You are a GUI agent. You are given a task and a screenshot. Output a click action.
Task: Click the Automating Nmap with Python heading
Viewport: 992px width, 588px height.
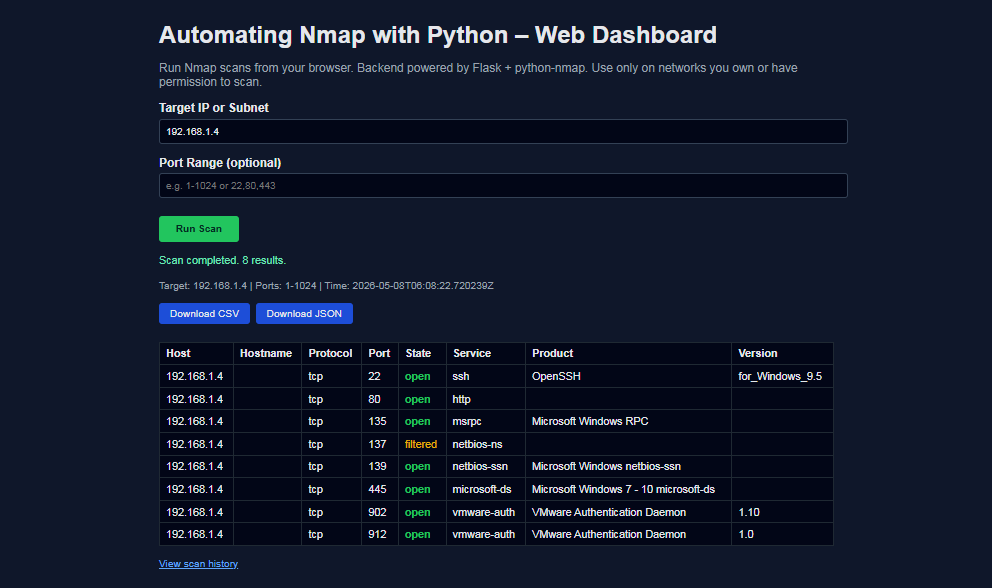[x=437, y=35]
